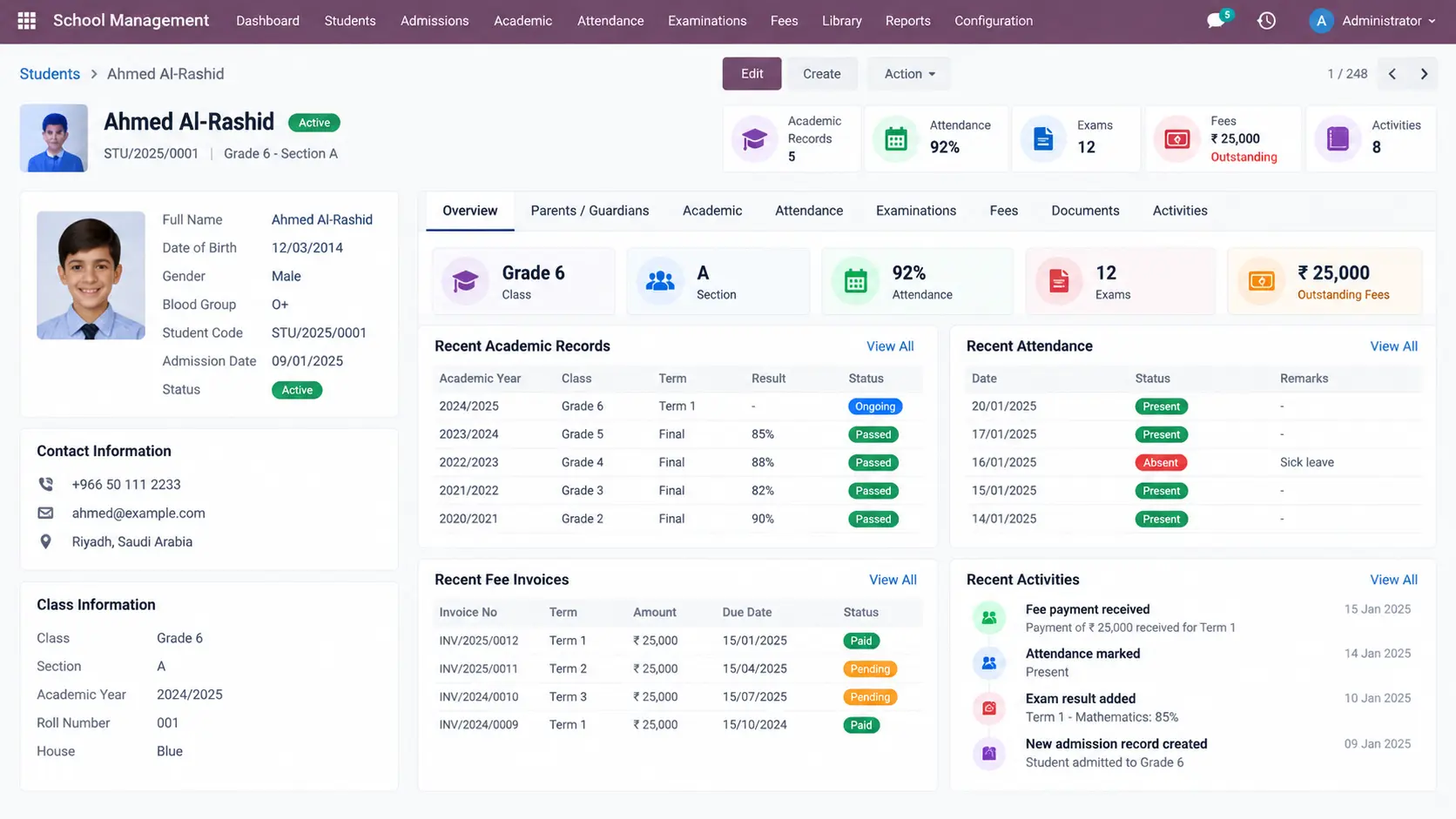Screen dimensions: 1456x819
Task: Click the small student avatar beside the name
Action: [x=54, y=138]
